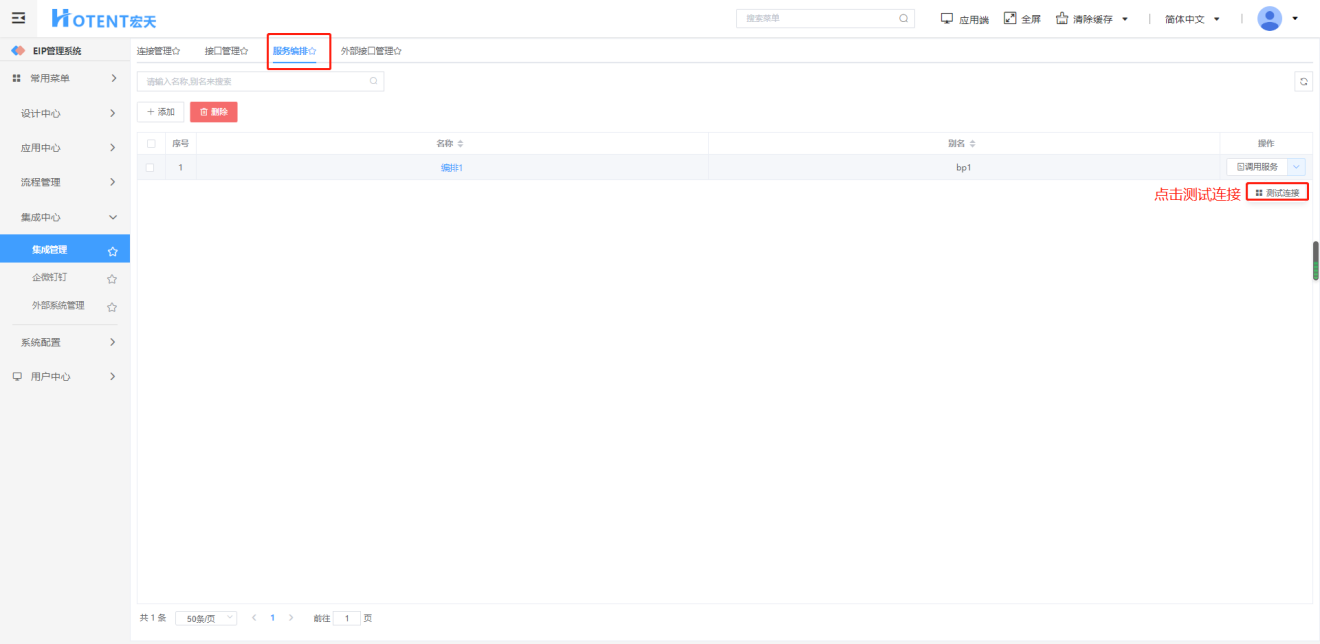The height and width of the screenshot is (644, 1320).
Task: Go to the previous page arrow
Action: 253,618
